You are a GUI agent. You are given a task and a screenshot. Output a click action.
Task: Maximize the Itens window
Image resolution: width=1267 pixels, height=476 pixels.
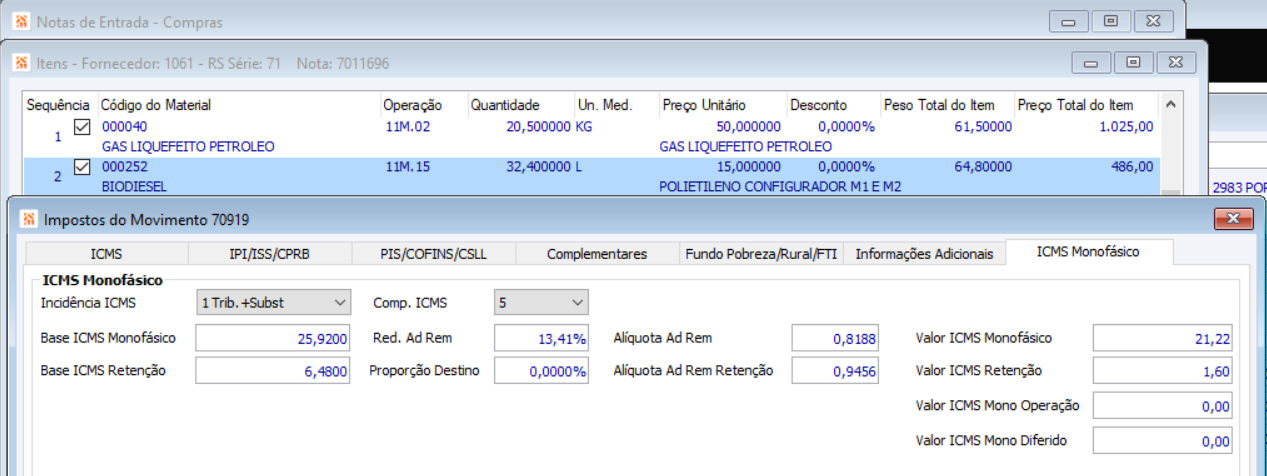1133,63
